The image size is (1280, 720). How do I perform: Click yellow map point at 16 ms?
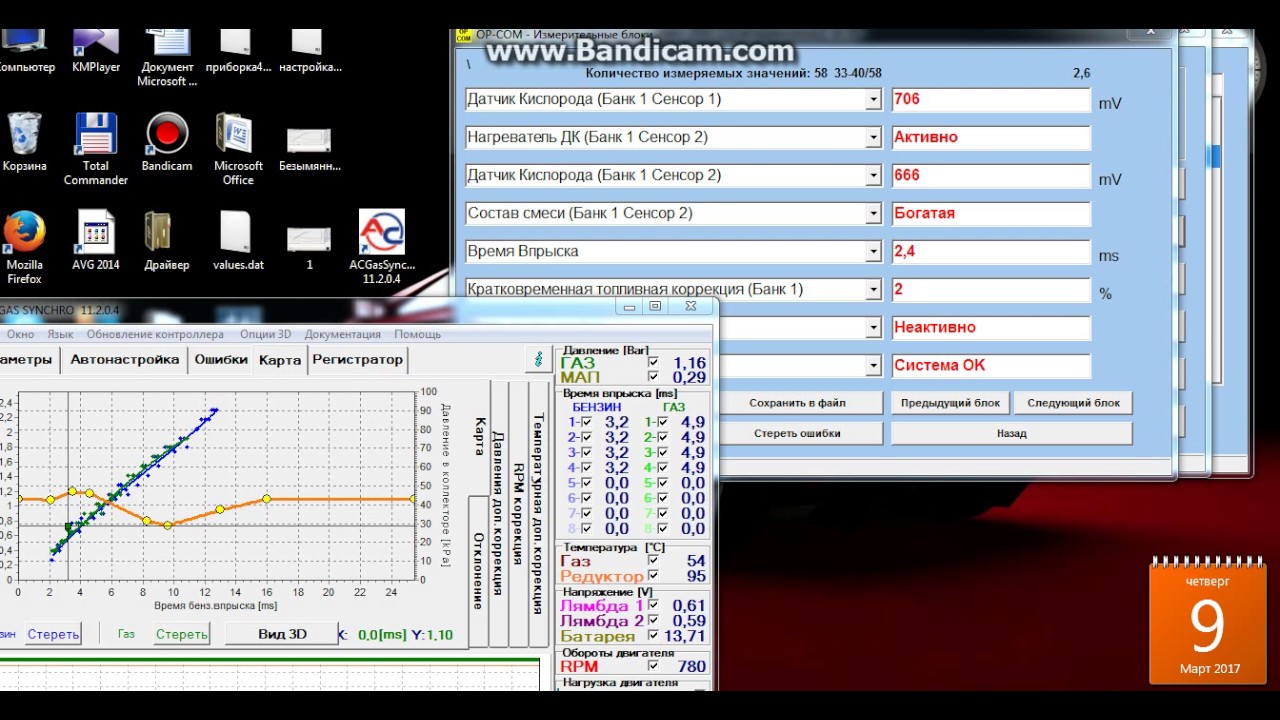pyautogui.click(x=266, y=499)
